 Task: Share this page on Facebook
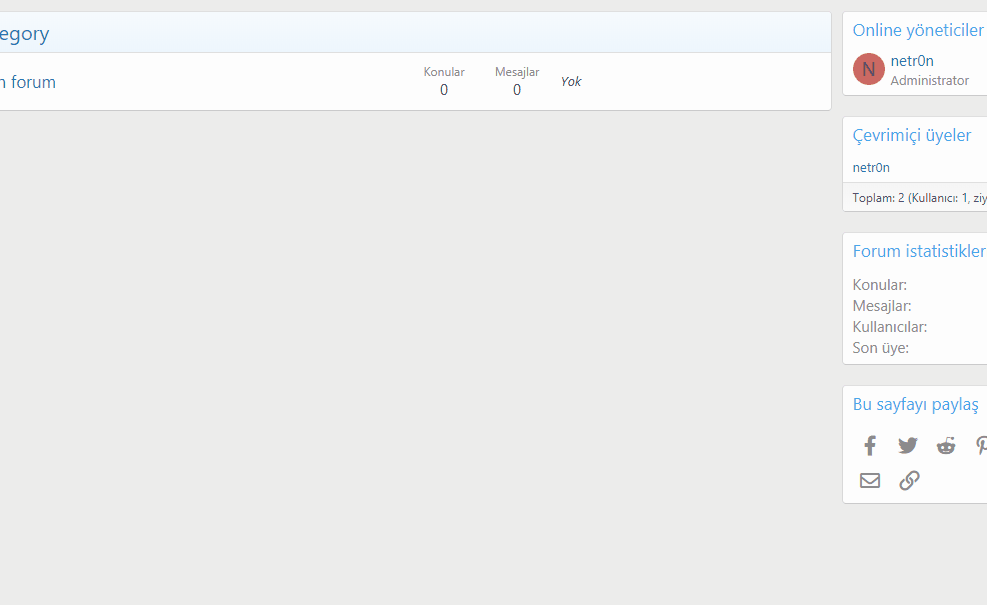[x=870, y=446]
